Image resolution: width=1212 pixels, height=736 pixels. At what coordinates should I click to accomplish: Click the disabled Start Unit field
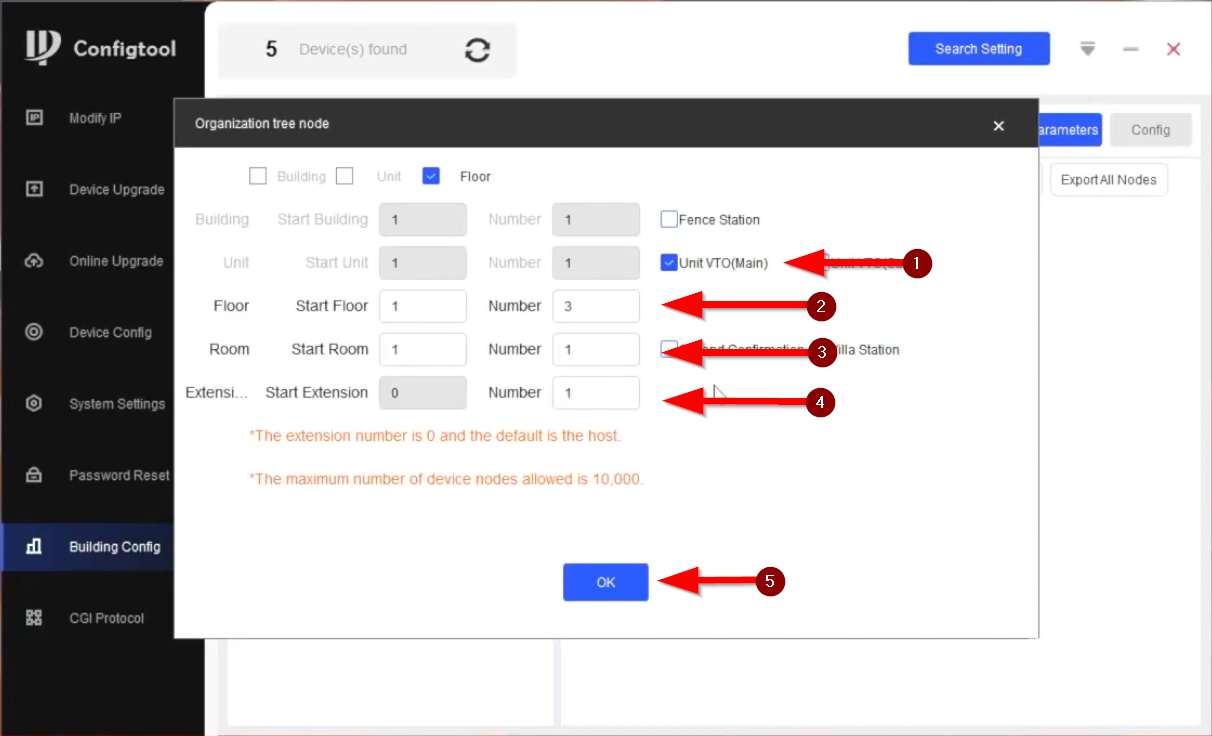click(x=423, y=263)
